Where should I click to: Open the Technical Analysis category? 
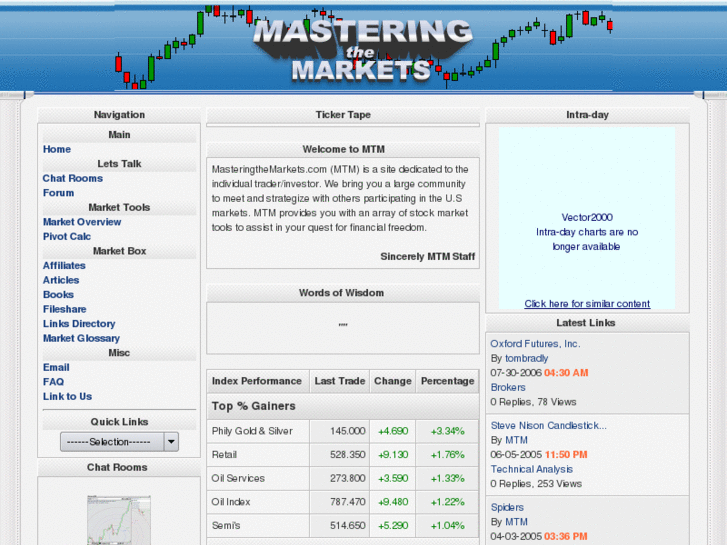click(x=532, y=469)
